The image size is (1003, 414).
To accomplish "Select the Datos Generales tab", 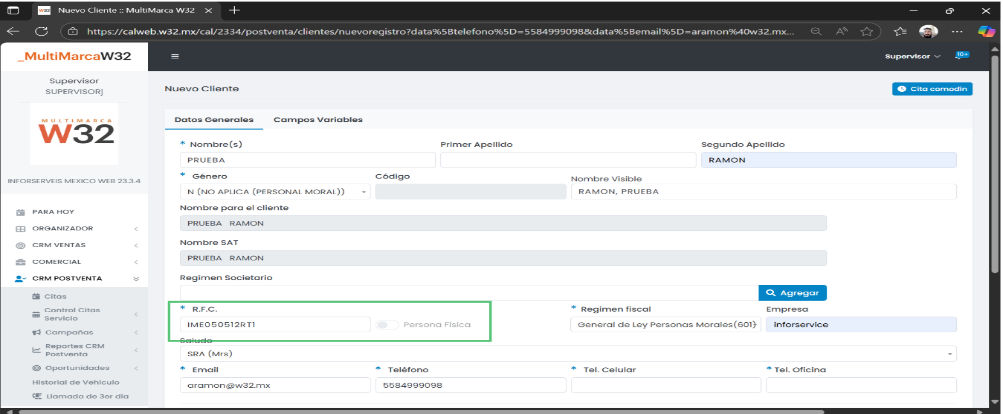I will [x=213, y=120].
